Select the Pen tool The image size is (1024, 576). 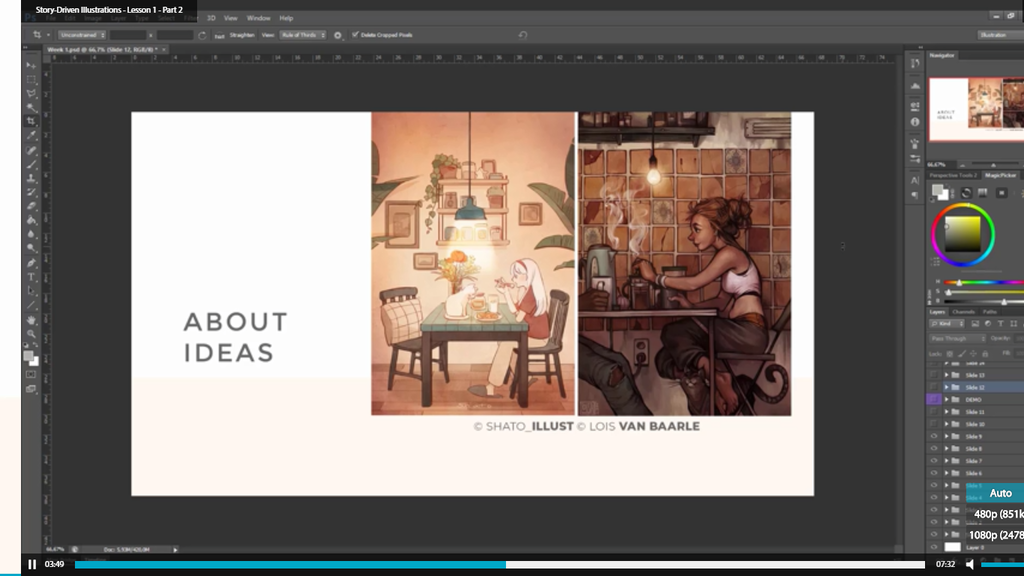pyautogui.click(x=31, y=263)
